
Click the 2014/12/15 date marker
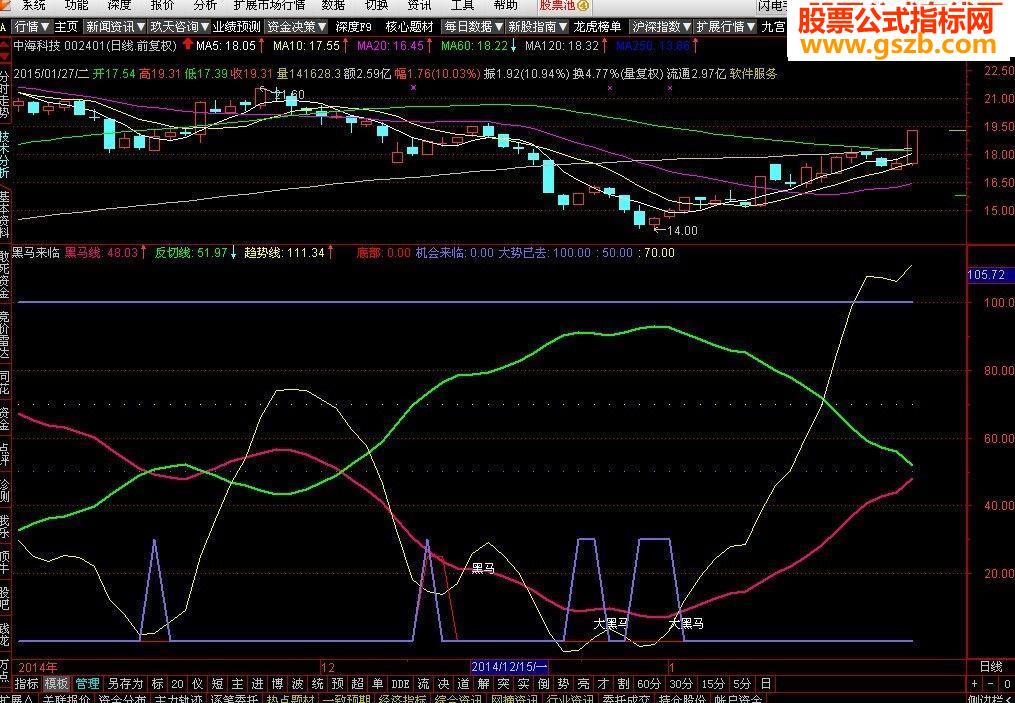pos(510,666)
